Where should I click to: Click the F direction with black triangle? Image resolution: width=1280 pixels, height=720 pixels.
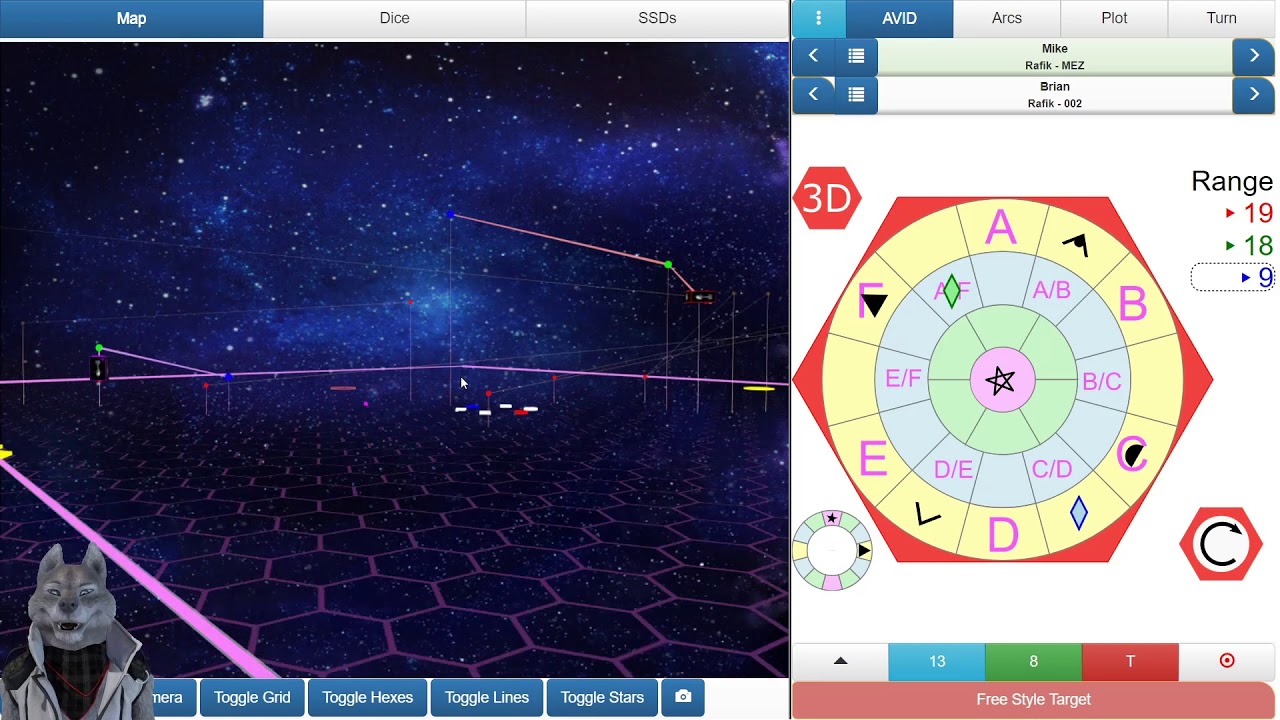pos(872,302)
